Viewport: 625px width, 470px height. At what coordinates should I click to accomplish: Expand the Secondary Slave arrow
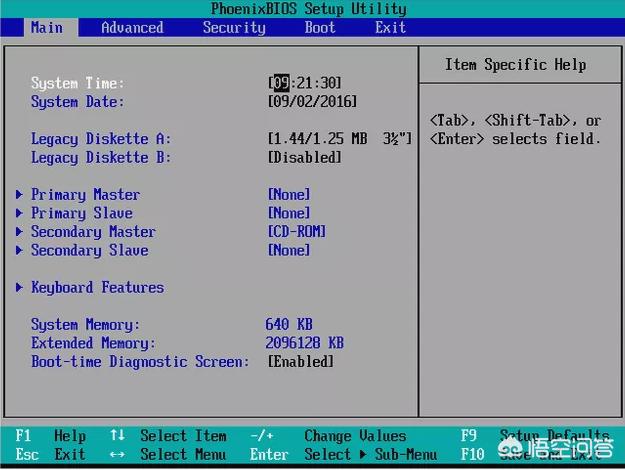click(x=19, y=250)
